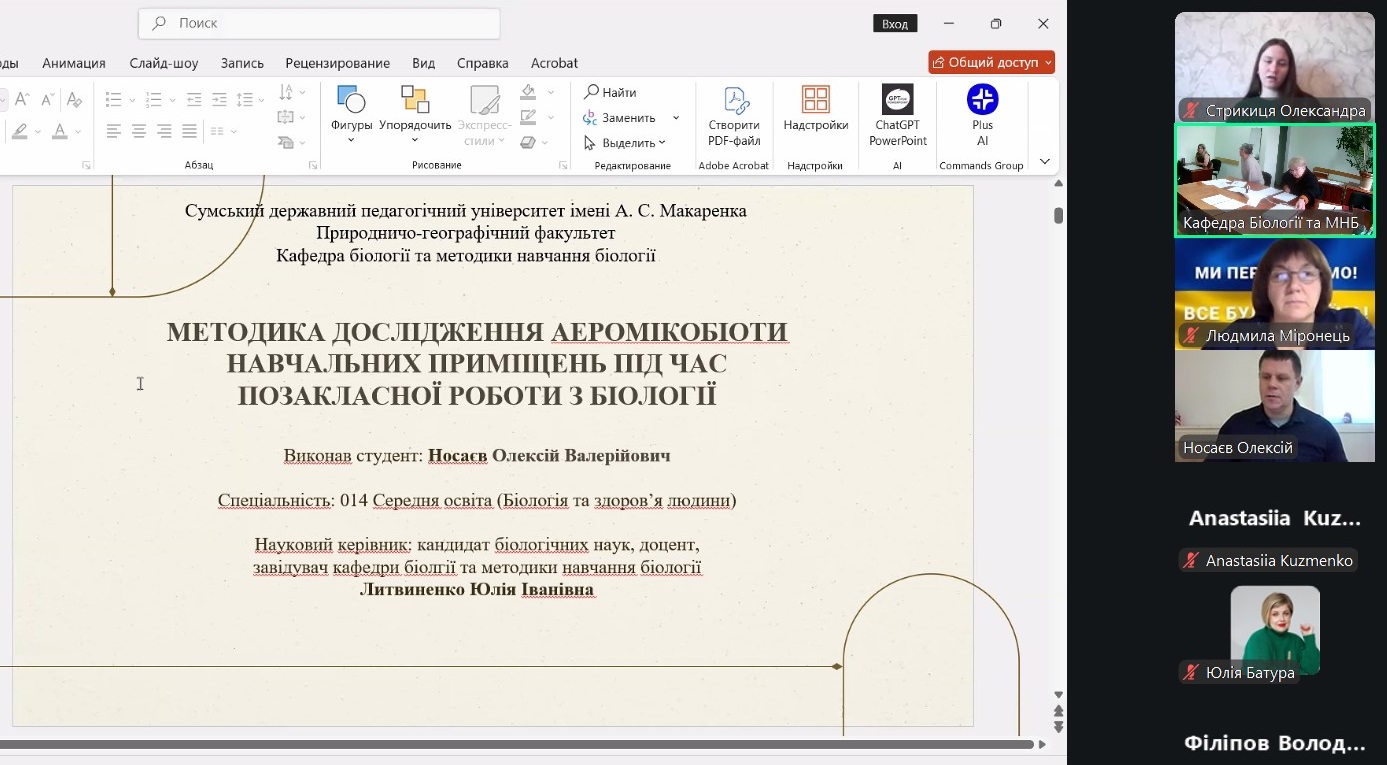This screenshot has width=1387, height=765.
Task: Click the clear formatting icon
Action: click(73, 99)
